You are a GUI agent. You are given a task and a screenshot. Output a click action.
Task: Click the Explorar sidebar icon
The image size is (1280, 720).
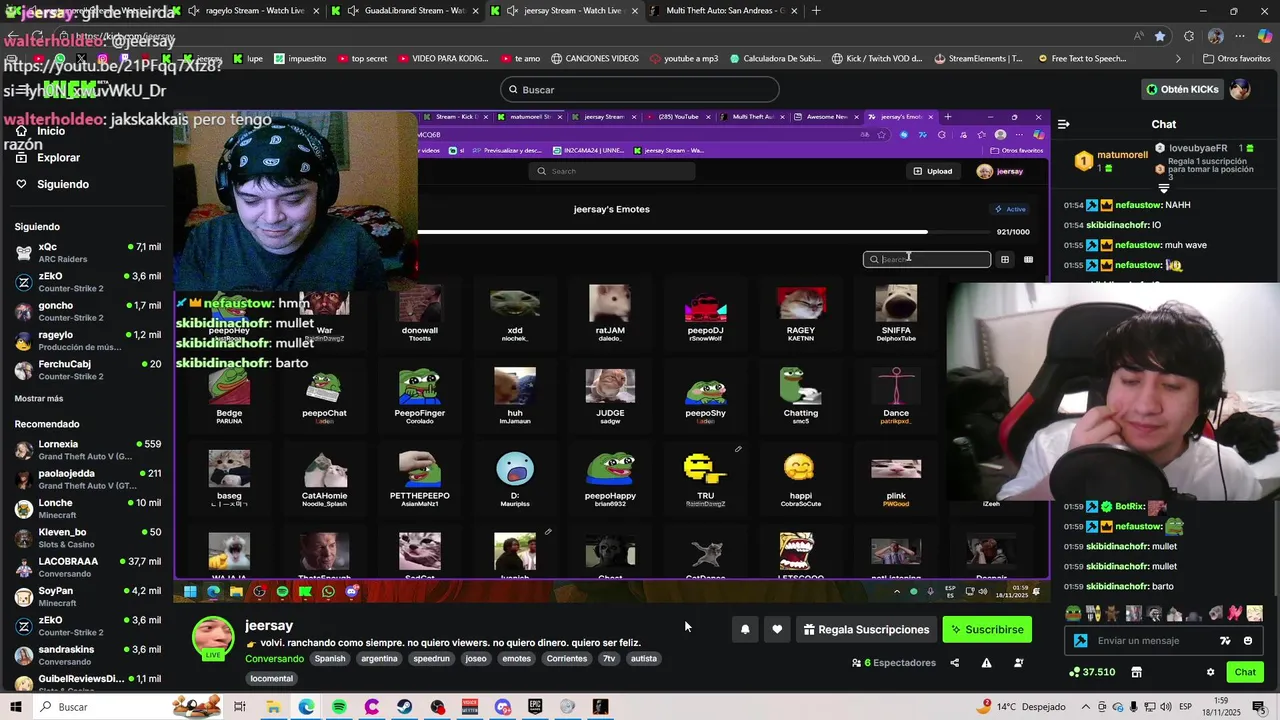21,157
